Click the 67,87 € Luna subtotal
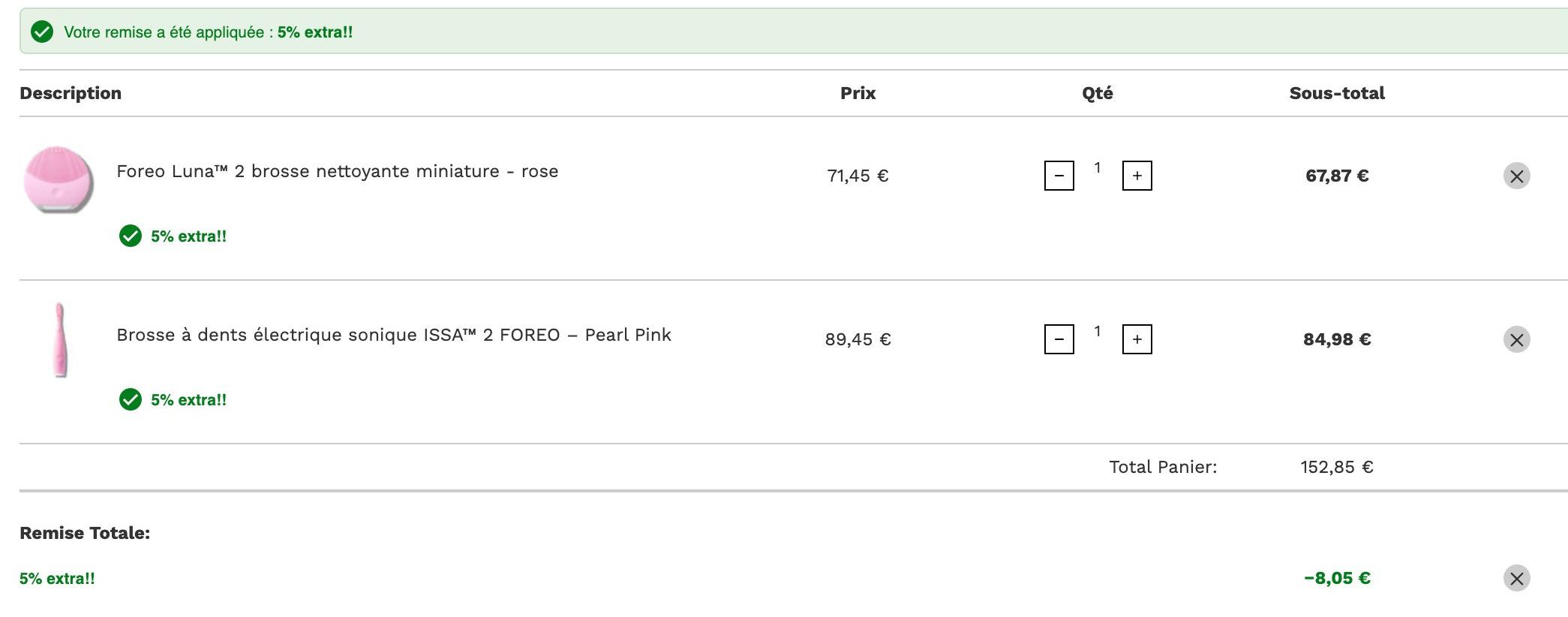This screenshot has width=1568, height=617. click(x=1337, y=176)
